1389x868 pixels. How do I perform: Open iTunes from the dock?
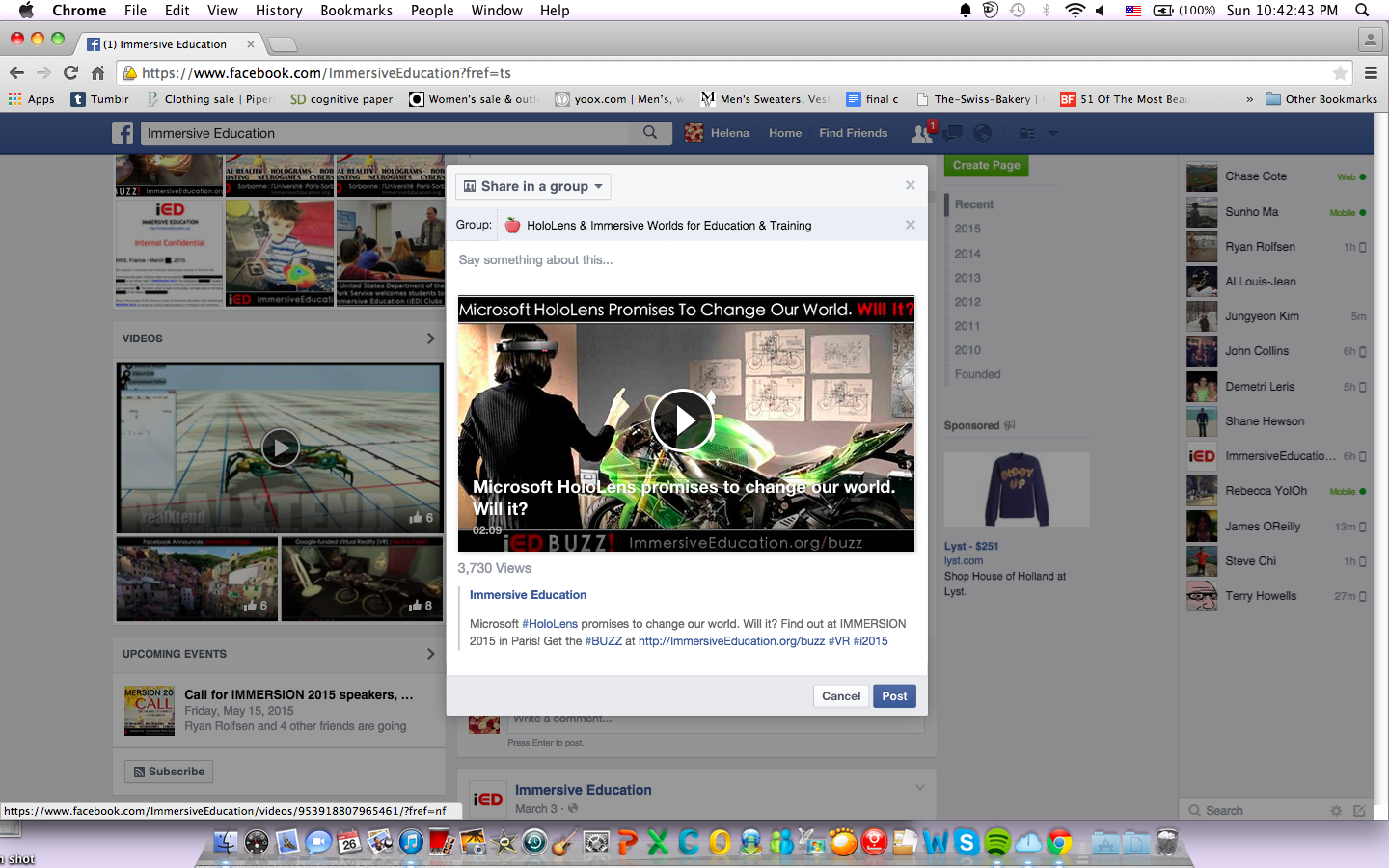411,842
